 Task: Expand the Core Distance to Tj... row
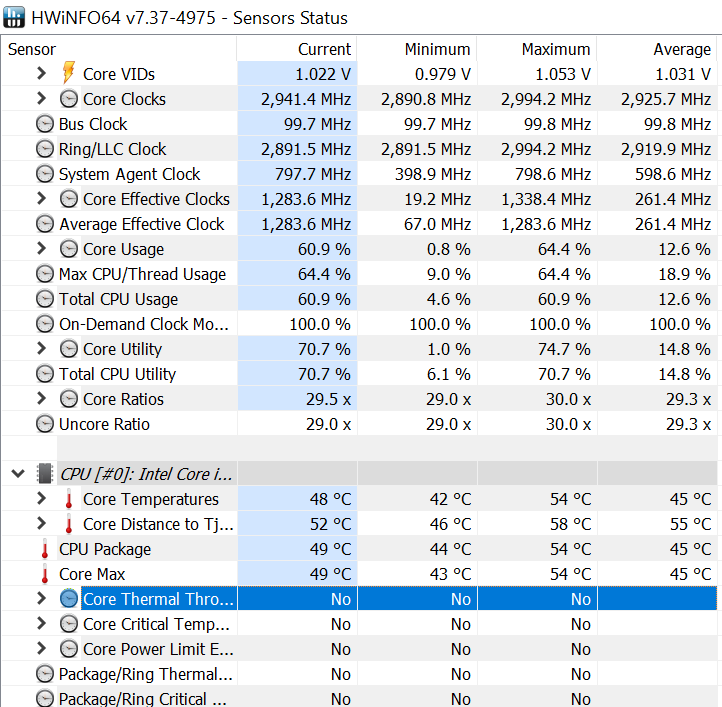coord(41,523)
